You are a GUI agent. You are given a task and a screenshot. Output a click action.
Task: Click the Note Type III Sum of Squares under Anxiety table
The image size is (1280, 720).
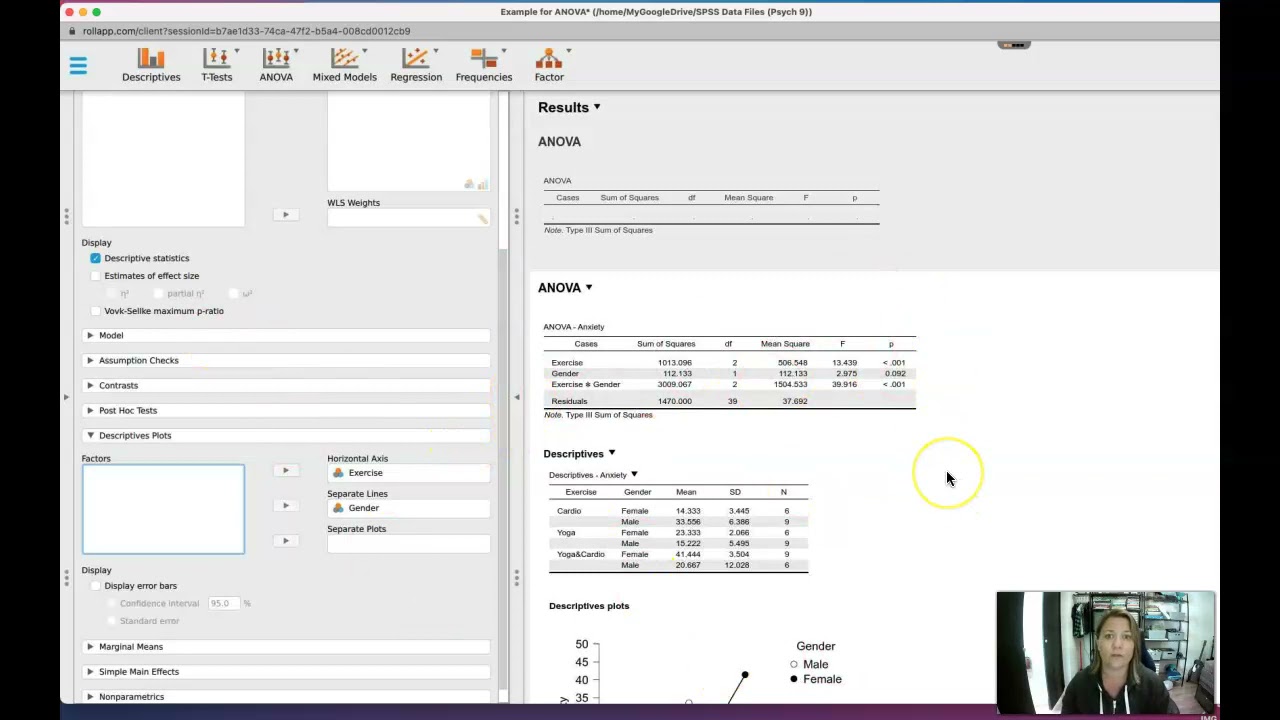pyautogui.click(x=598, y=415)
